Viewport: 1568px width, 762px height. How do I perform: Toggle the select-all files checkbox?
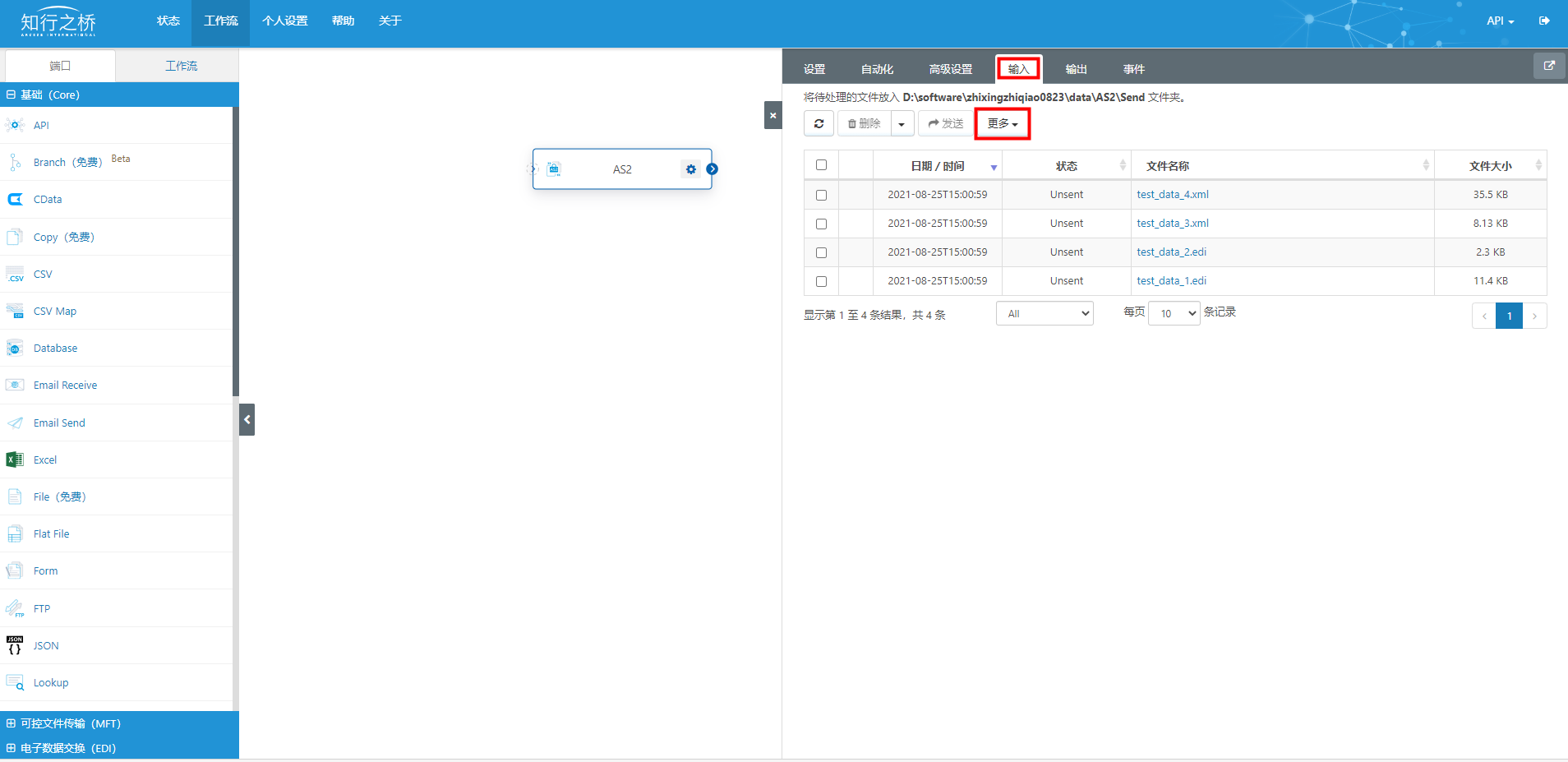coord(821,165)
